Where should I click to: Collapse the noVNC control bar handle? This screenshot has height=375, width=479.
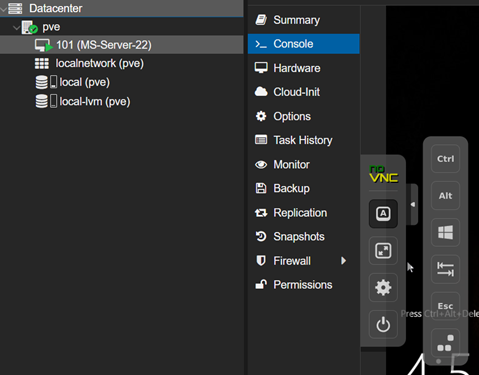click(413, 204)
